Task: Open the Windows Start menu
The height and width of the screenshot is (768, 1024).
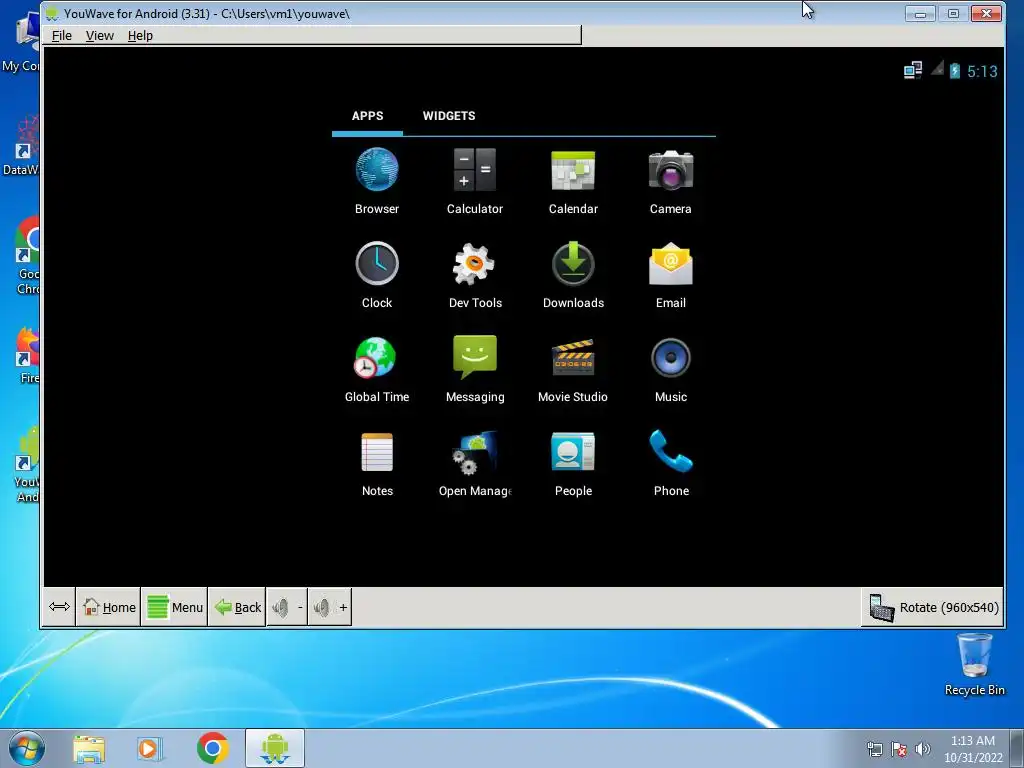Action: [x=27, y=748]
